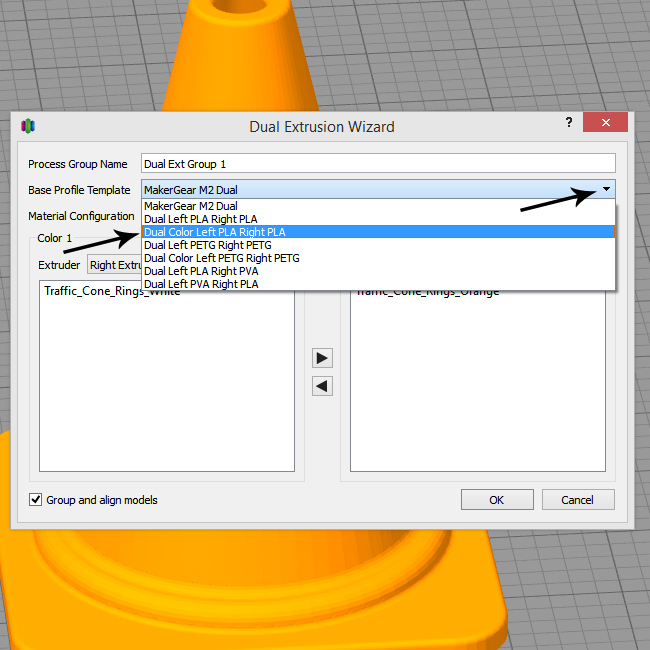Select Traffic_Cone_Rings_Orange in the right list
The width and height of the screenshot is (650, 650).
pos(427,292)
